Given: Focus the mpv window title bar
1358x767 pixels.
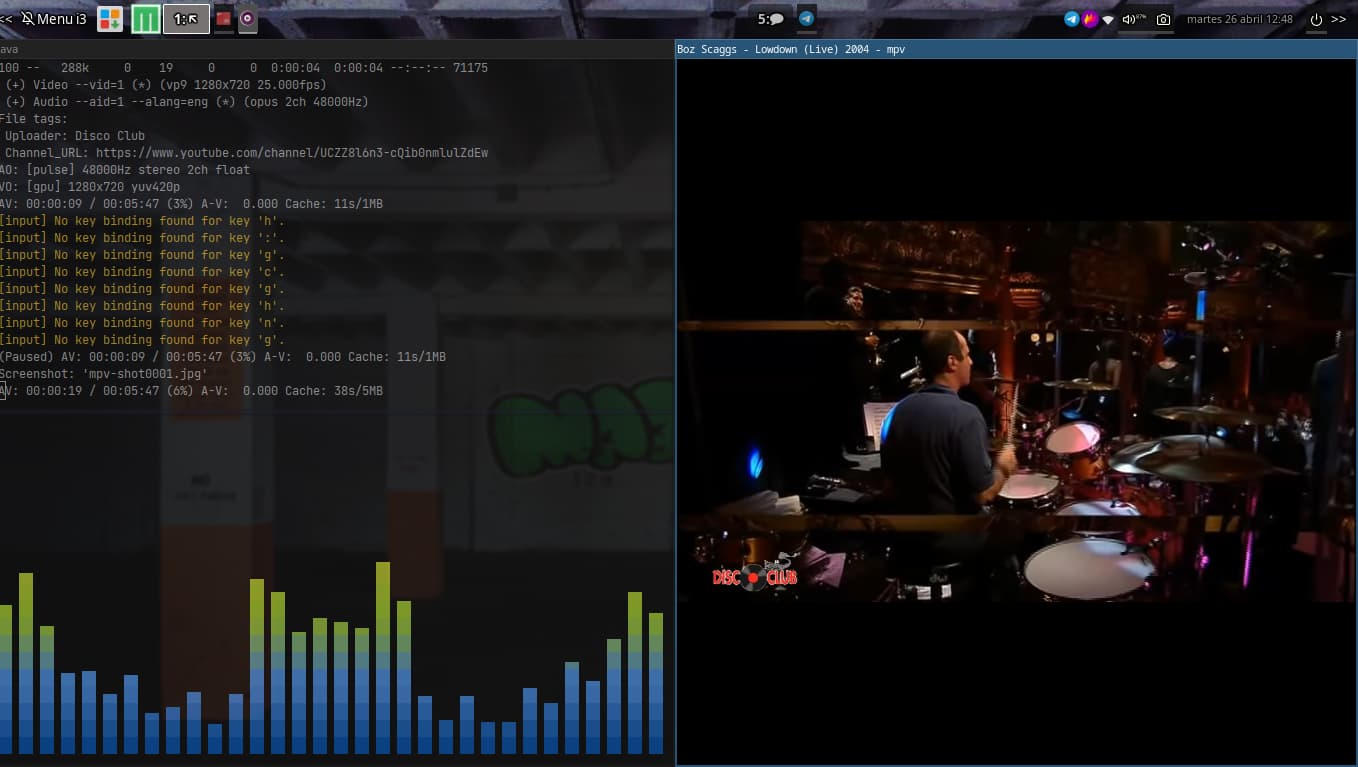Looking at the screenshot, I should [x=1016, y=49].
